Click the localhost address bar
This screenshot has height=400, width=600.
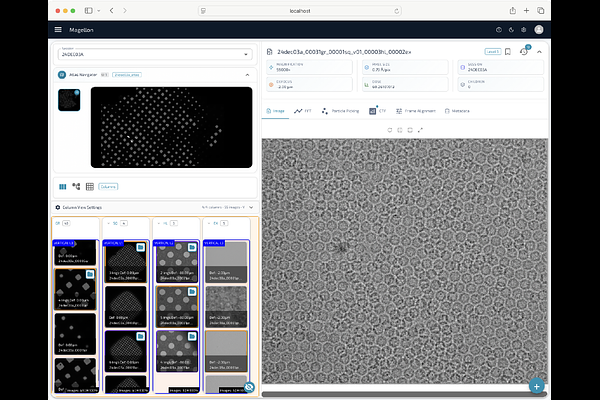pyautogui.click(x=300, y=11)
